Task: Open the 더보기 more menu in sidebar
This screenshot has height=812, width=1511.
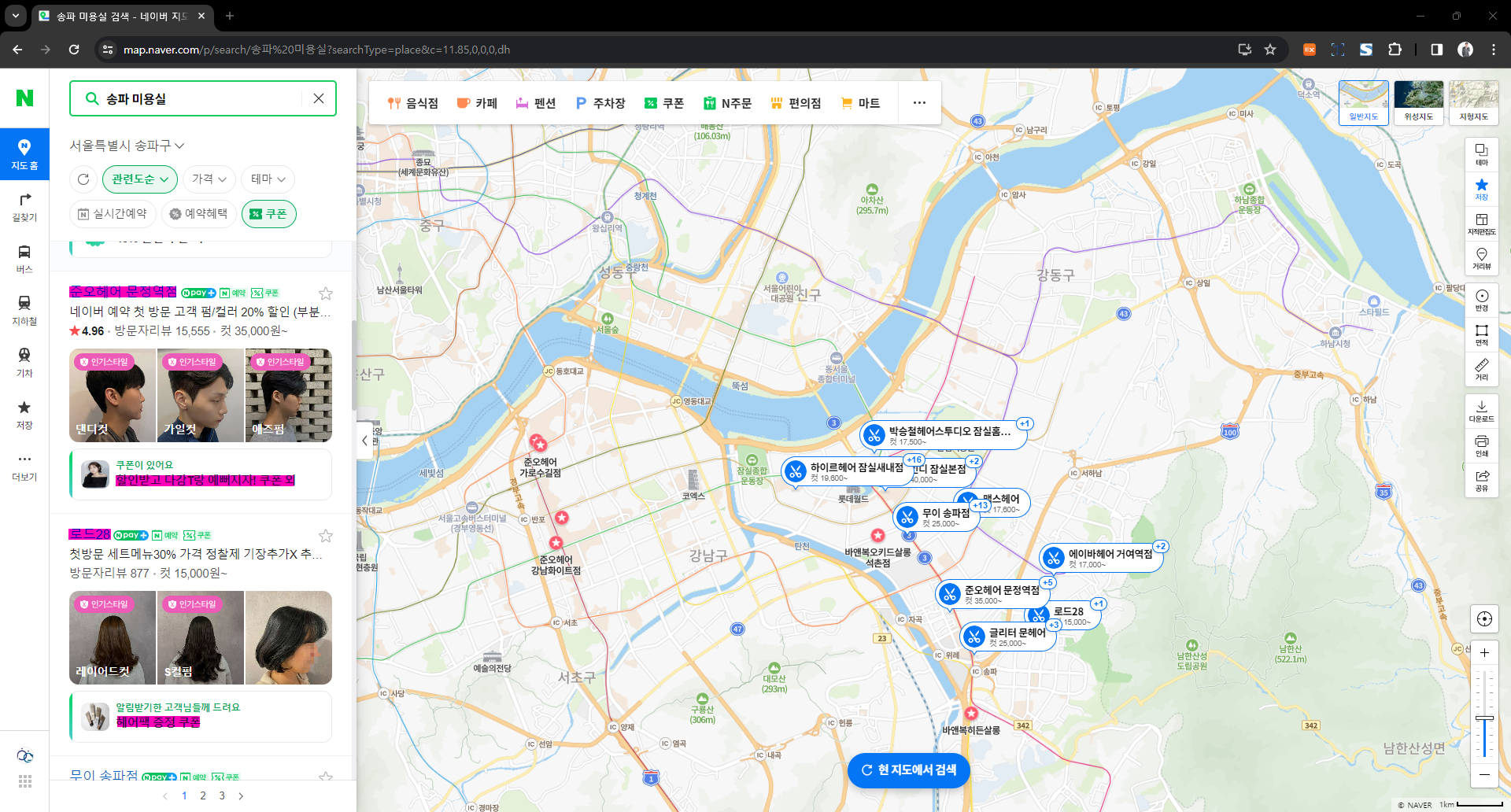Action: (x=24, y=467)
